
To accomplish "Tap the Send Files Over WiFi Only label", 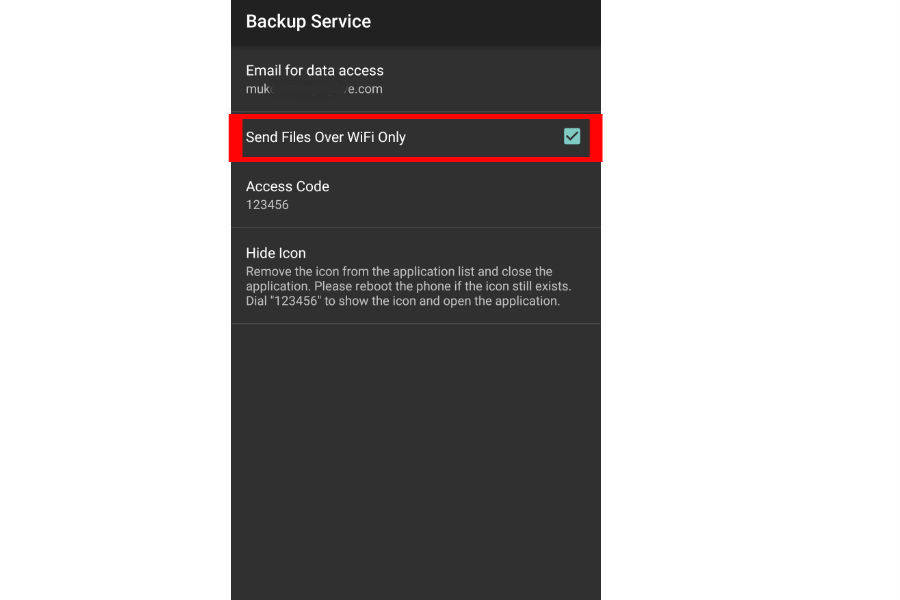I will pyautogui.click(x=325, y=137).
